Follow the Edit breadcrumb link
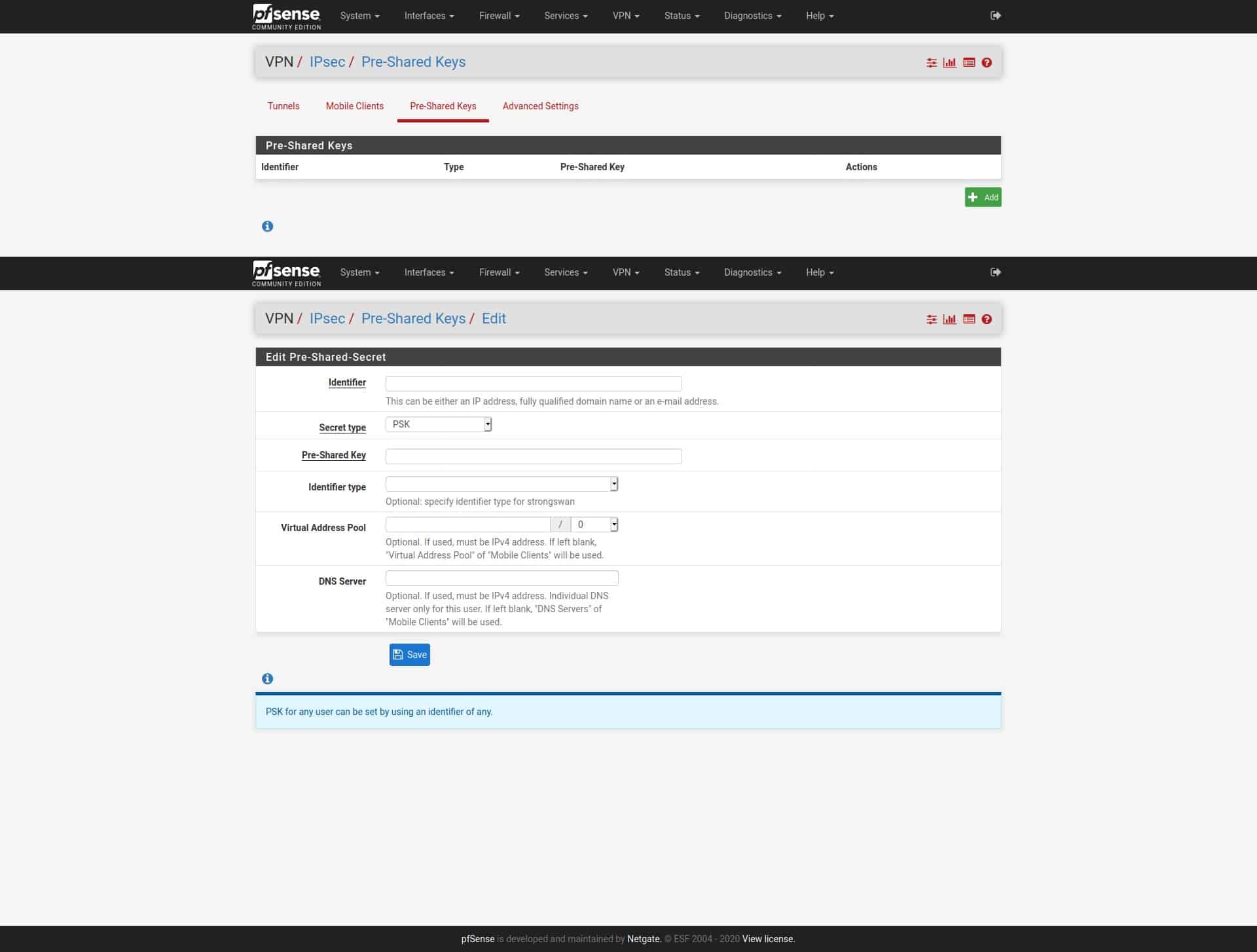 coord(494,318)
